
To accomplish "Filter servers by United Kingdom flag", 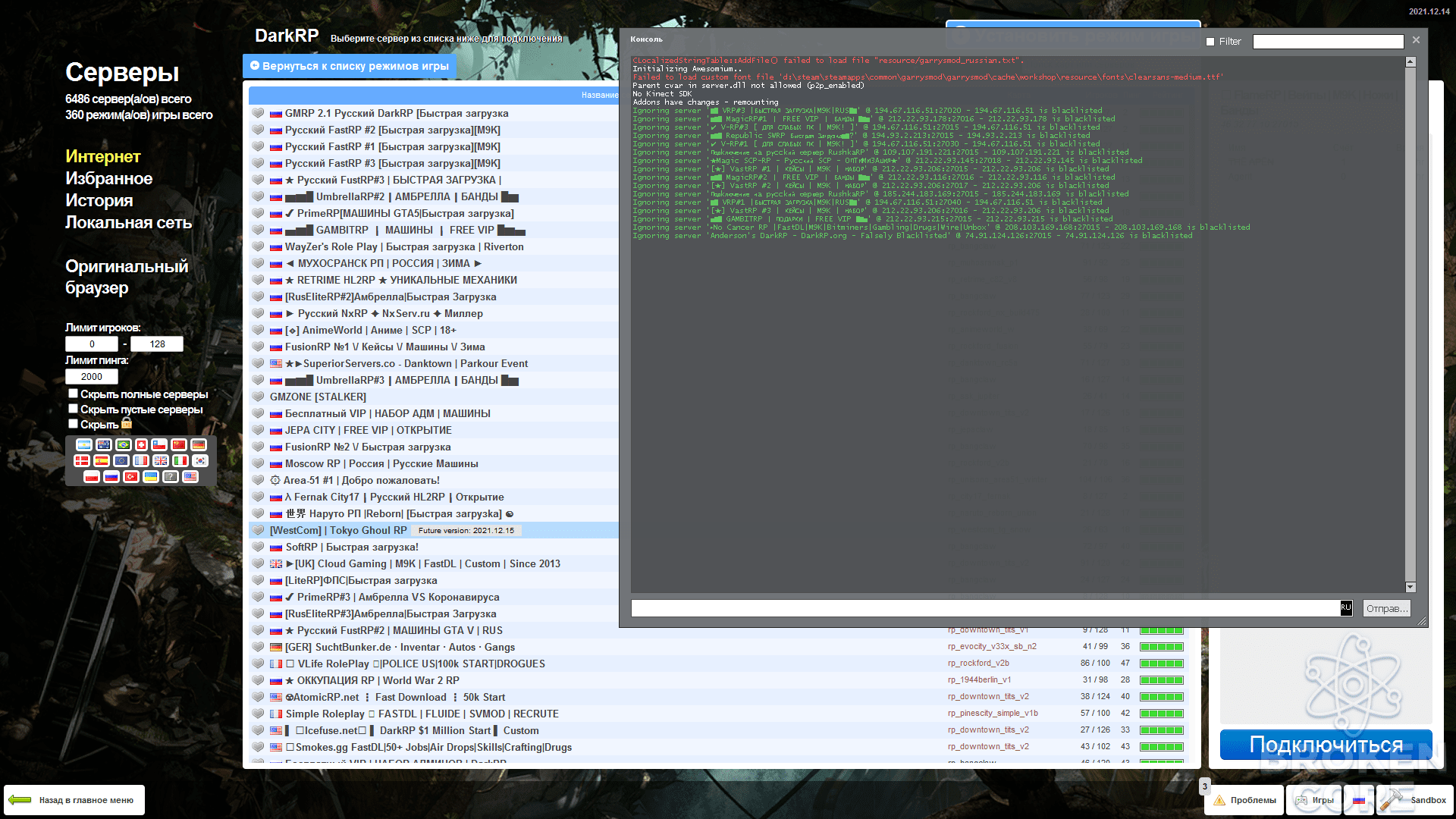I will point(161,460).
